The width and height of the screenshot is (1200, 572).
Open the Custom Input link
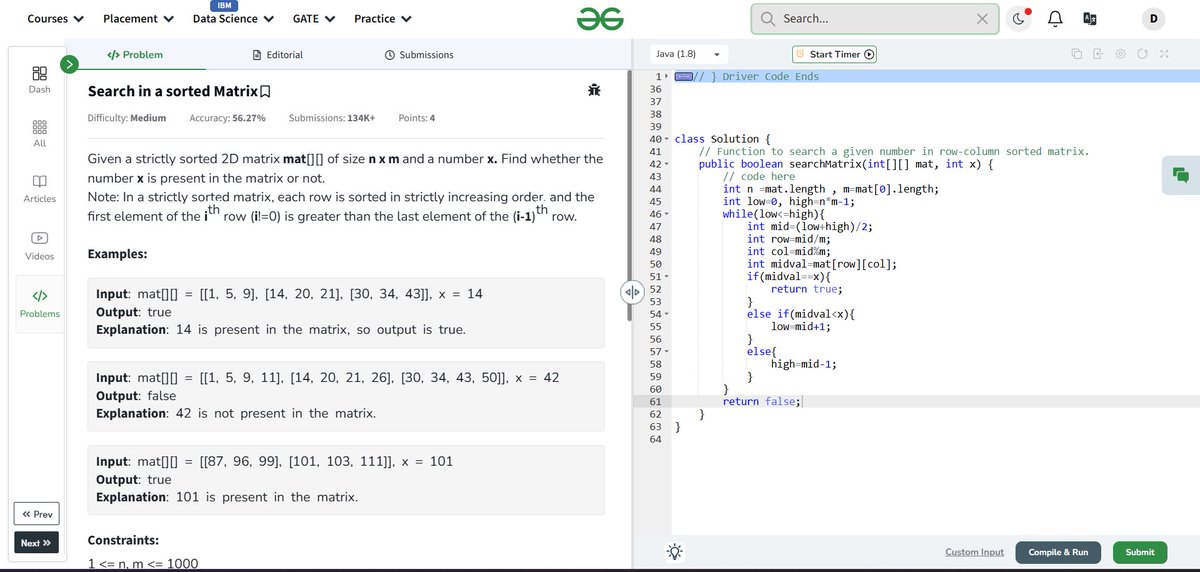click(974, 552)
